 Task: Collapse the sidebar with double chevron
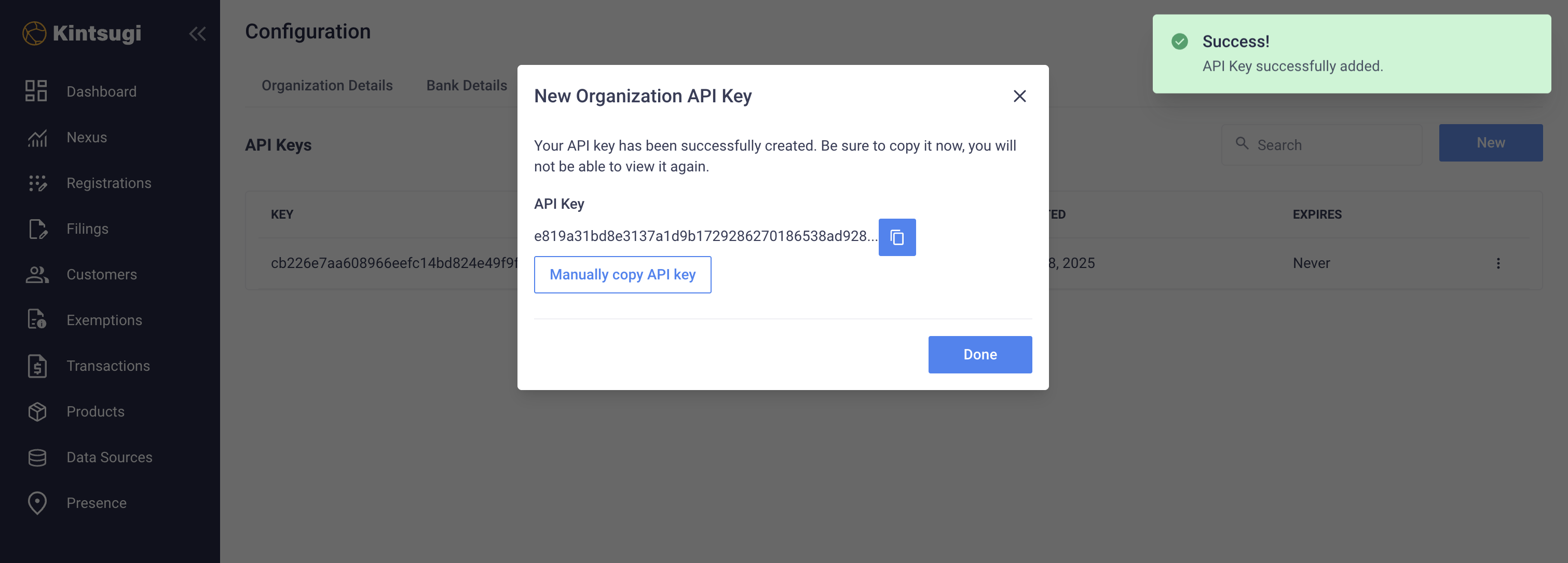point(197,34)
